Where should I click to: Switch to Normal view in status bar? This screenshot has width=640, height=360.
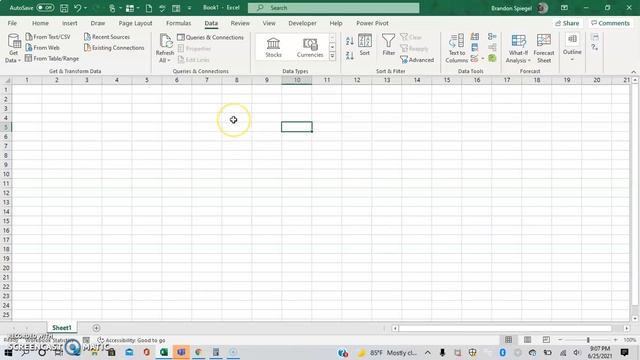pyautogui.click(x=508, y=340)
